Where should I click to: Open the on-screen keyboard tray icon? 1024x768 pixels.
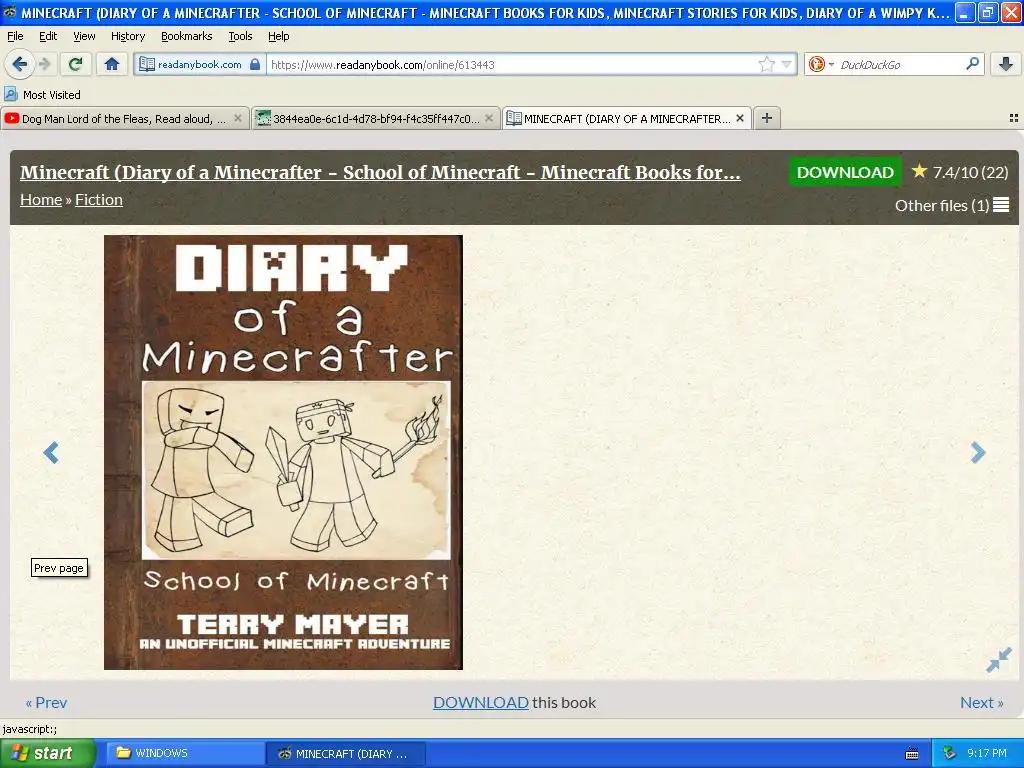(912, 754)
